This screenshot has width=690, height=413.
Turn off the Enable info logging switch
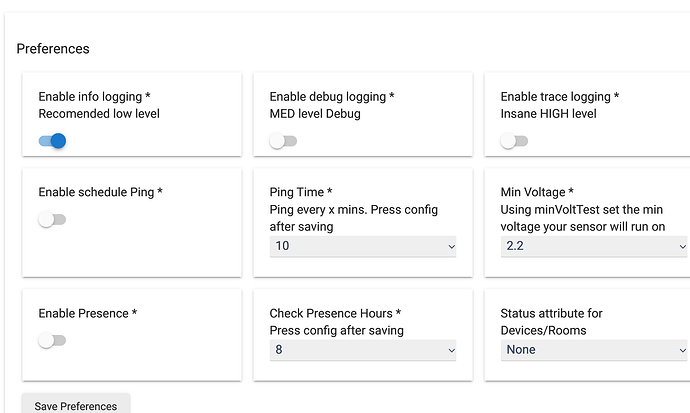pyautogui.click(x=52, y=141)
